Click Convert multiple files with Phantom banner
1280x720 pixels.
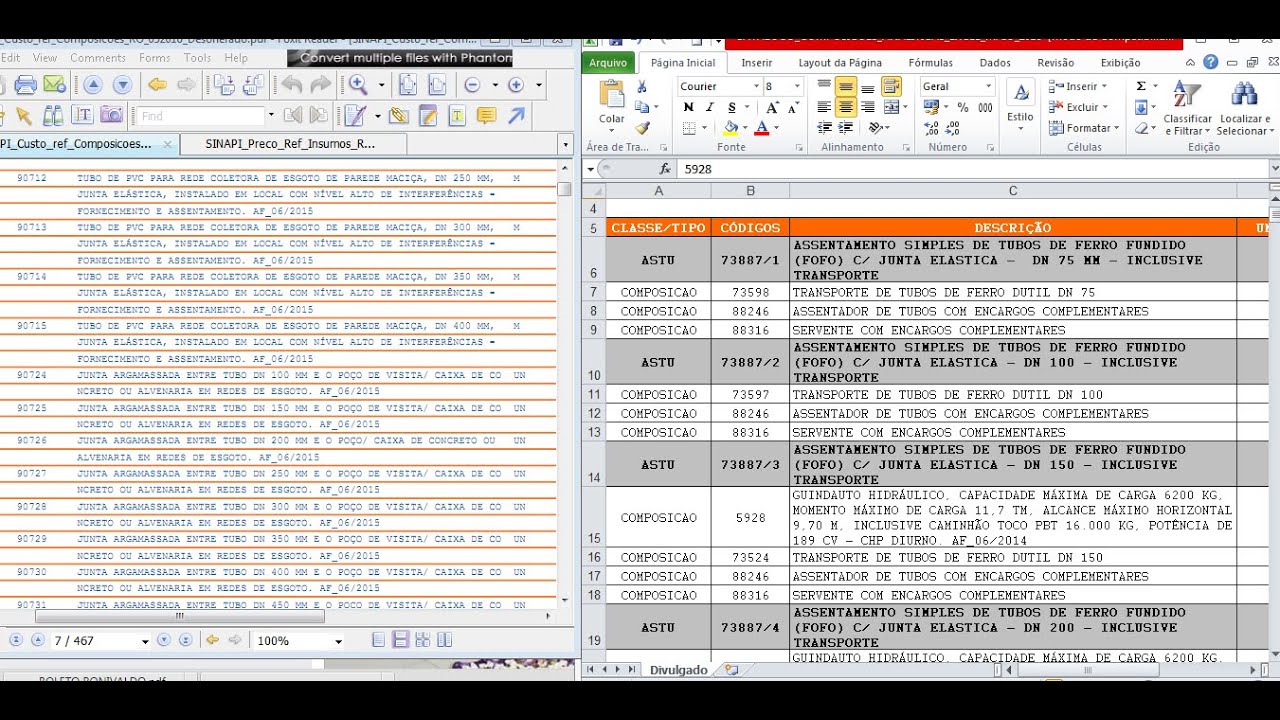pyautogui.click(x=399, y=58)
